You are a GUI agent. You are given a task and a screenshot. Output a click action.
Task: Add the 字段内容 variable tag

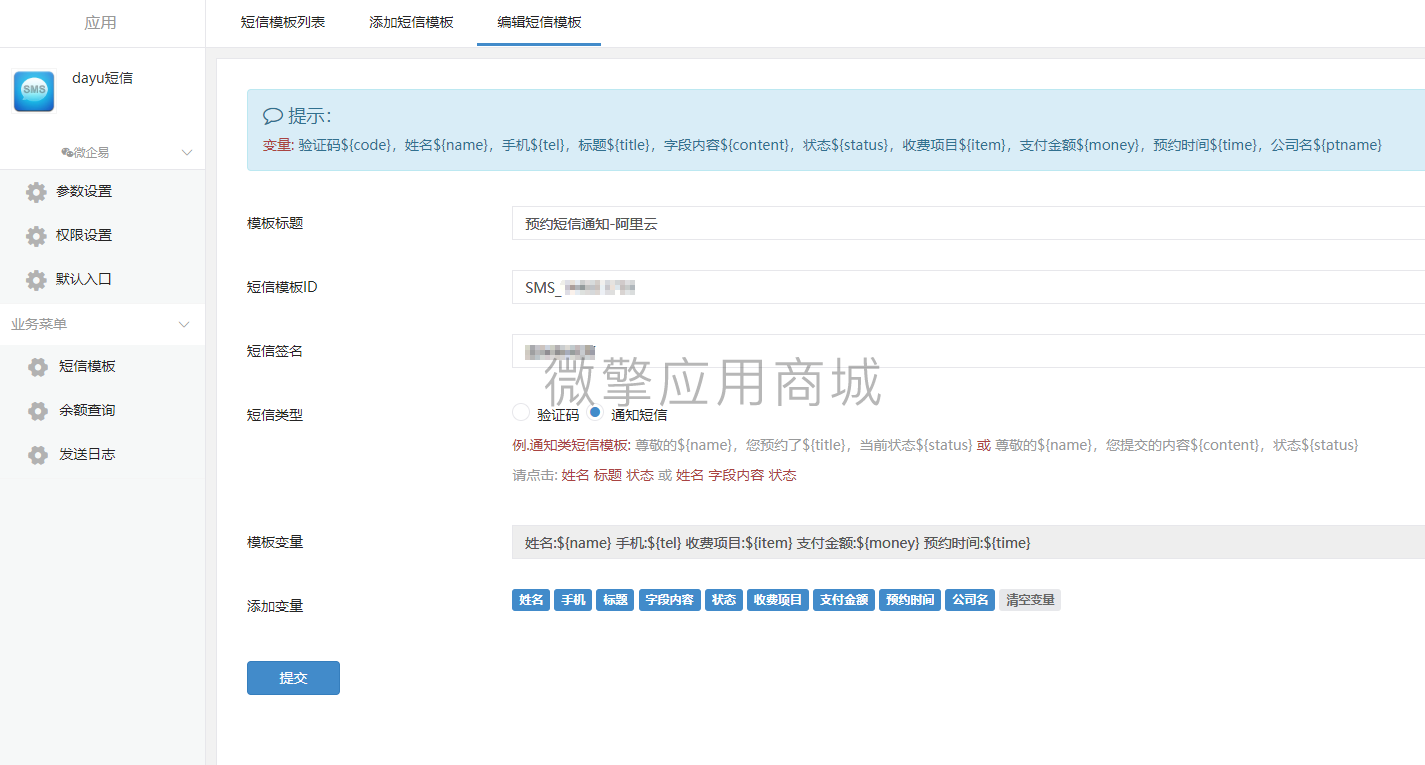coord(670,600)
